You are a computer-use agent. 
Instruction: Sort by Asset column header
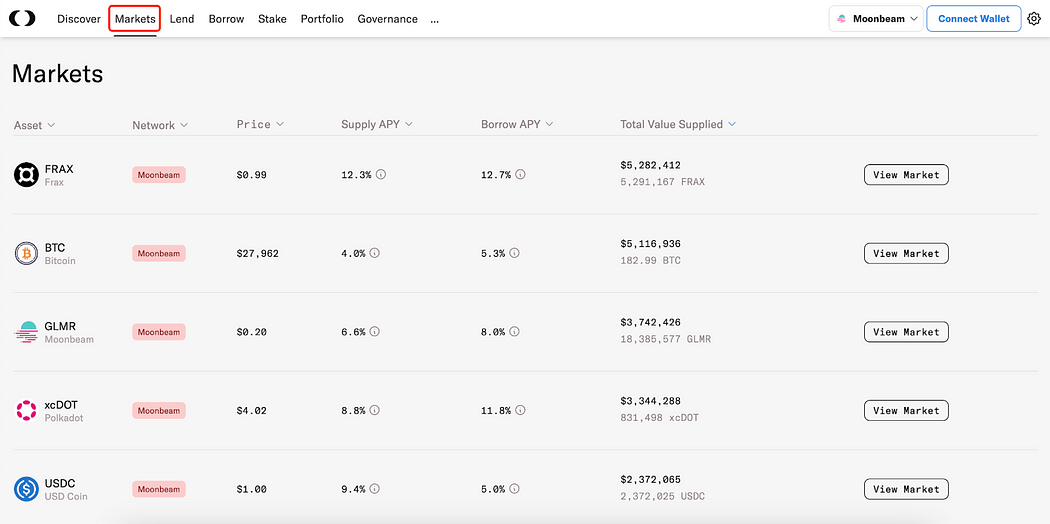(35, 125)
